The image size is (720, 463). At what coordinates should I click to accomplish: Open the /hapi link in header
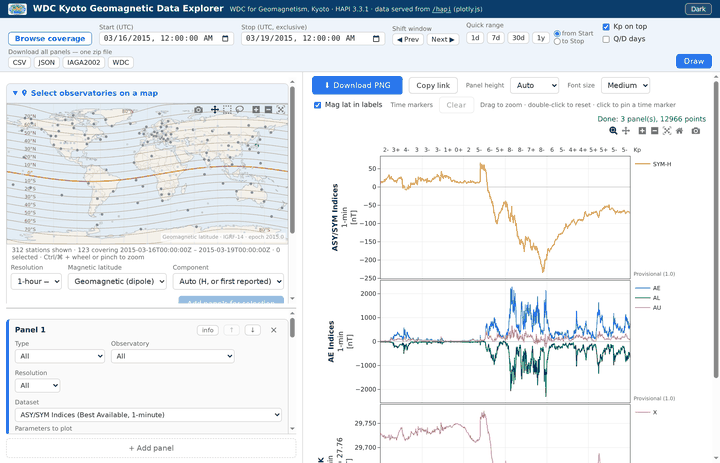[441, 9]
